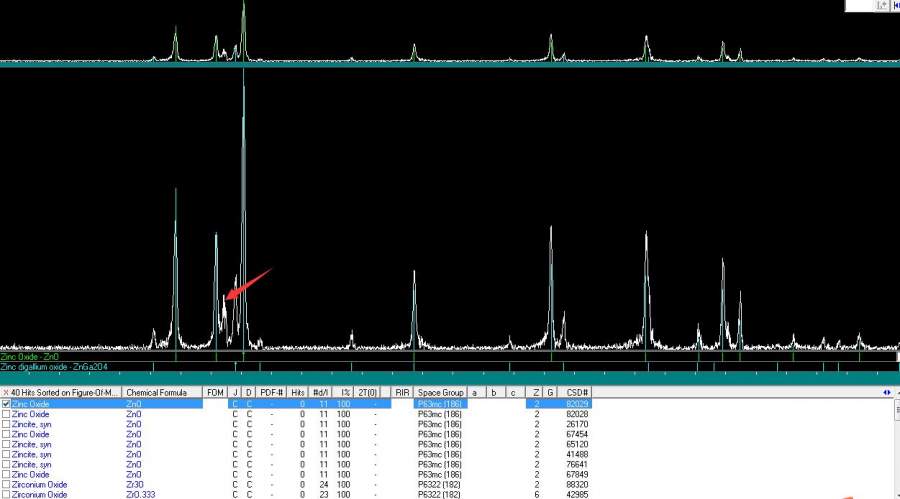Image resolution: width=900 pixels, height=499 pixels.
Task: Click the name 'Zinc Oxide' in CSD# 67454 row
Action: 30,434
